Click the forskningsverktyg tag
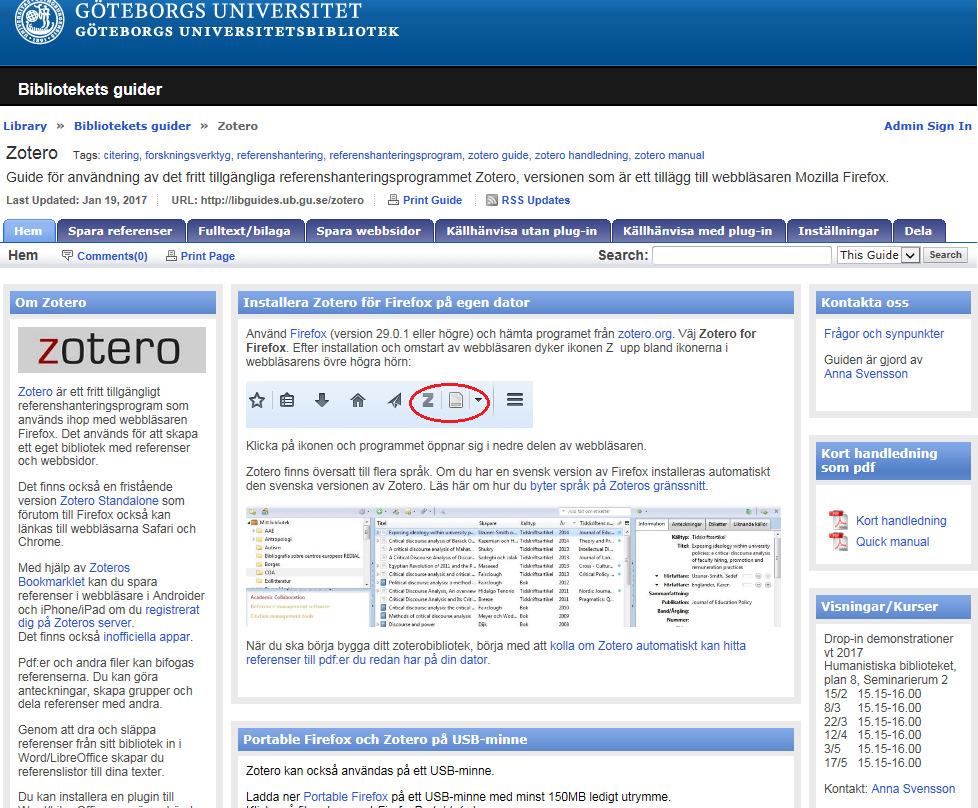The image size is (978, 808). click(188, 155)
